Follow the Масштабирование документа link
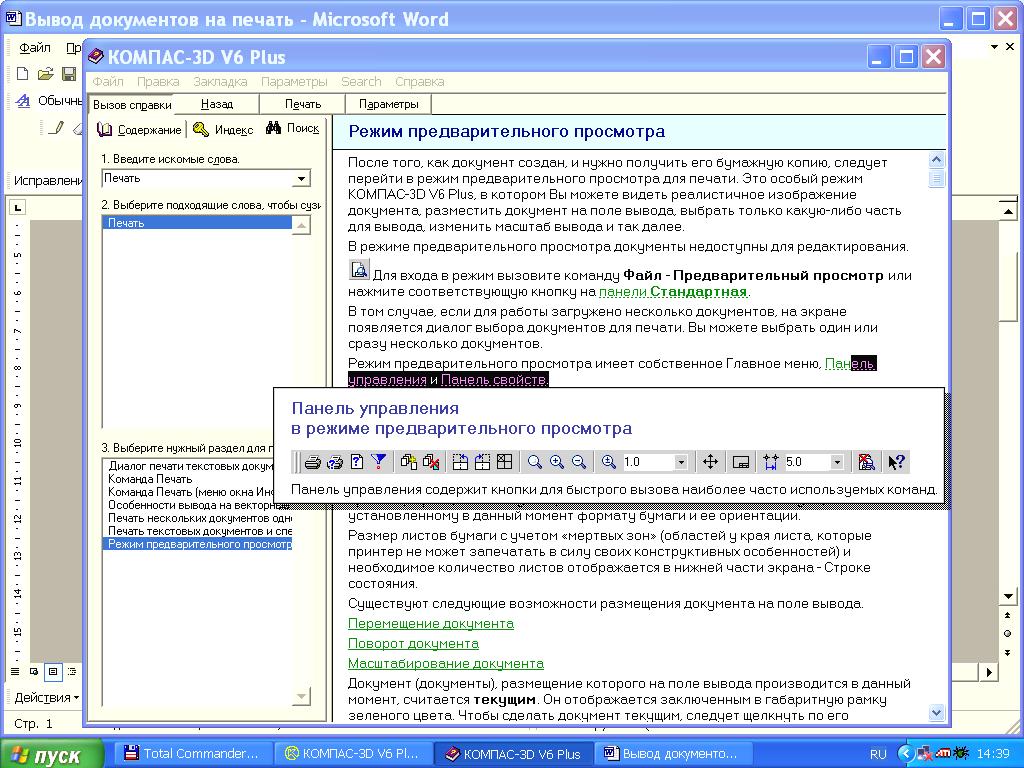Screen dimensions: 1024x768 tap(445, 664)
